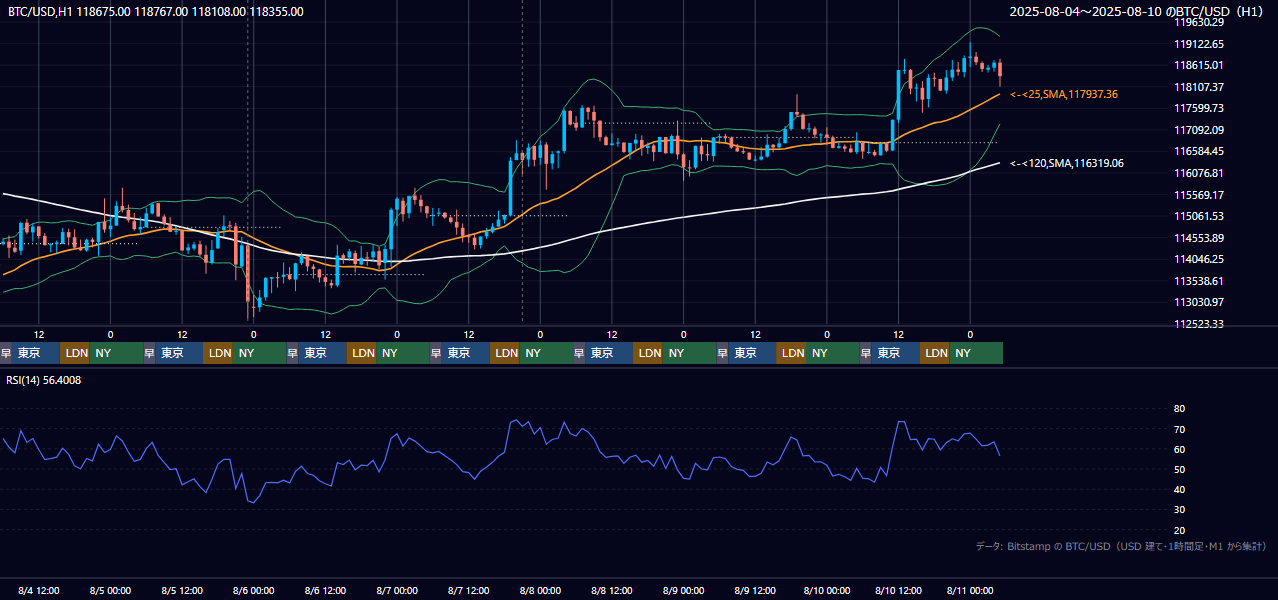The width and height of the screenshot is (1278, 600).
Task: Click the Bitstamp data source note
Action: [x=1121, y=546]
